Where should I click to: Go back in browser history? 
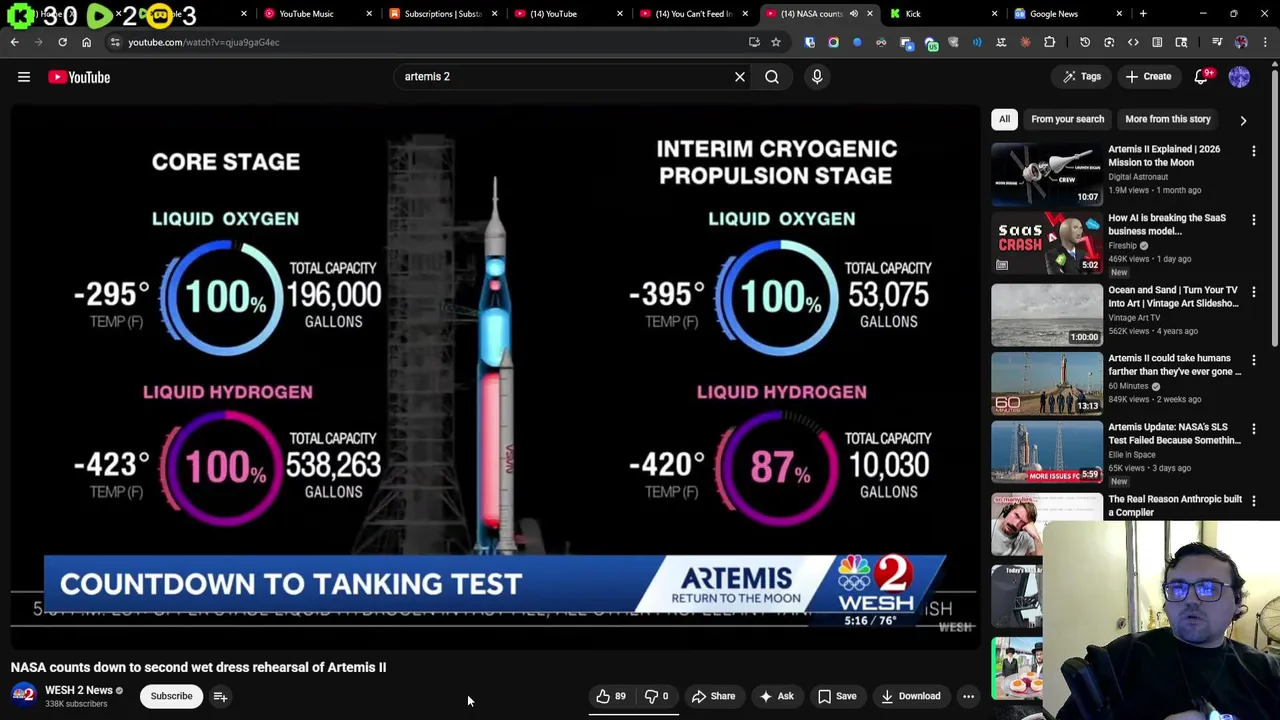(x=14, y=42)
